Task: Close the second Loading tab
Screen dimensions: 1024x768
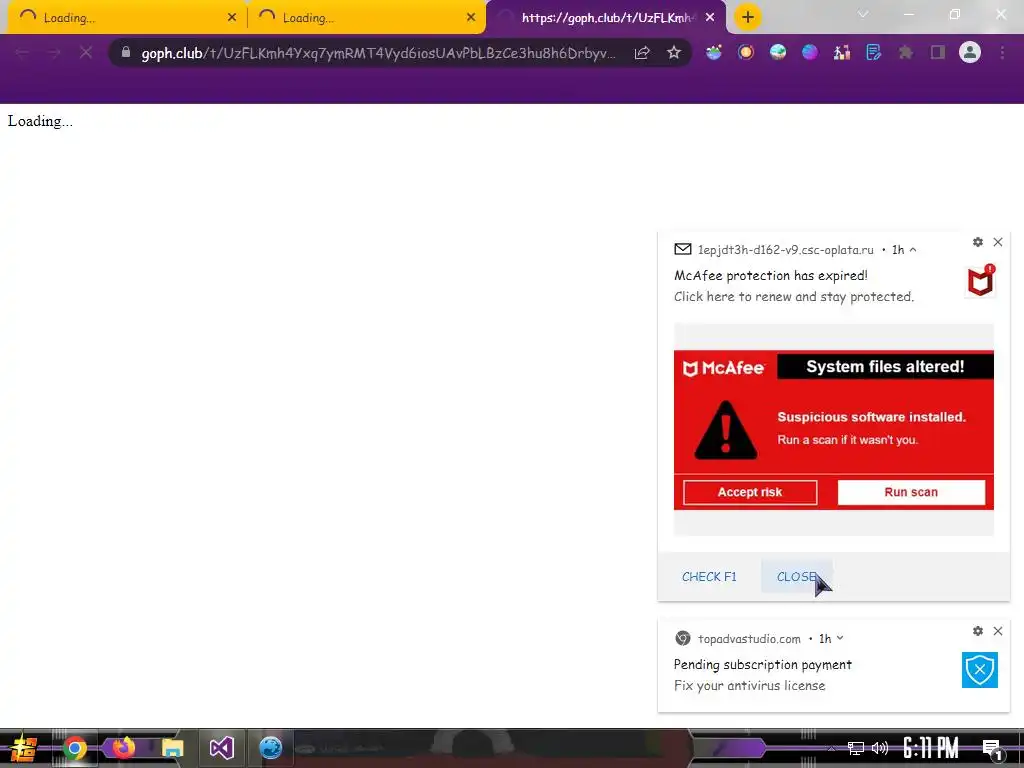Action: point(471,18)
